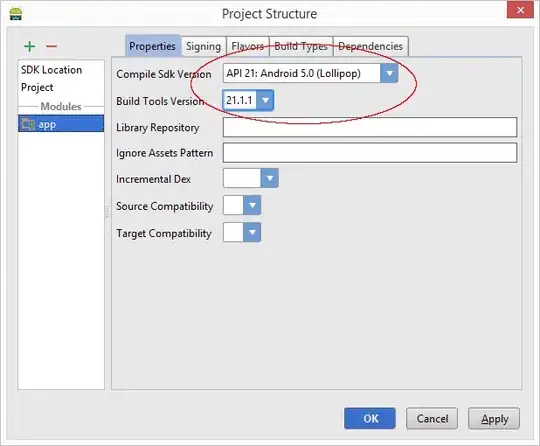Click the Android Studio icon in title bar
540x446 pixels.
[x=15, y=14]
